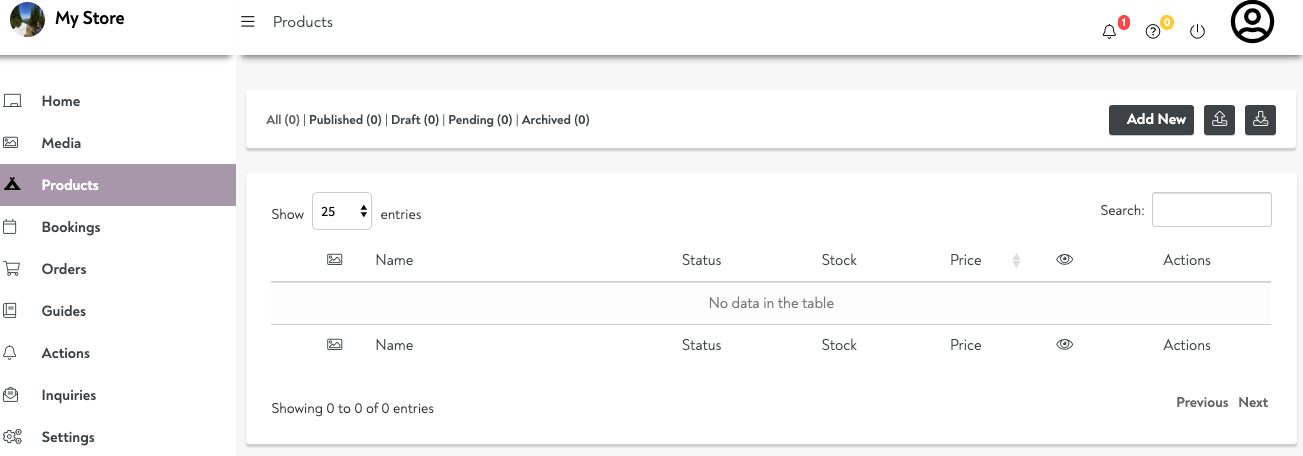Click the store logo avatar image
This screenshot has height=456, width=1303.
pyautogui.click(x=27, y=20)
